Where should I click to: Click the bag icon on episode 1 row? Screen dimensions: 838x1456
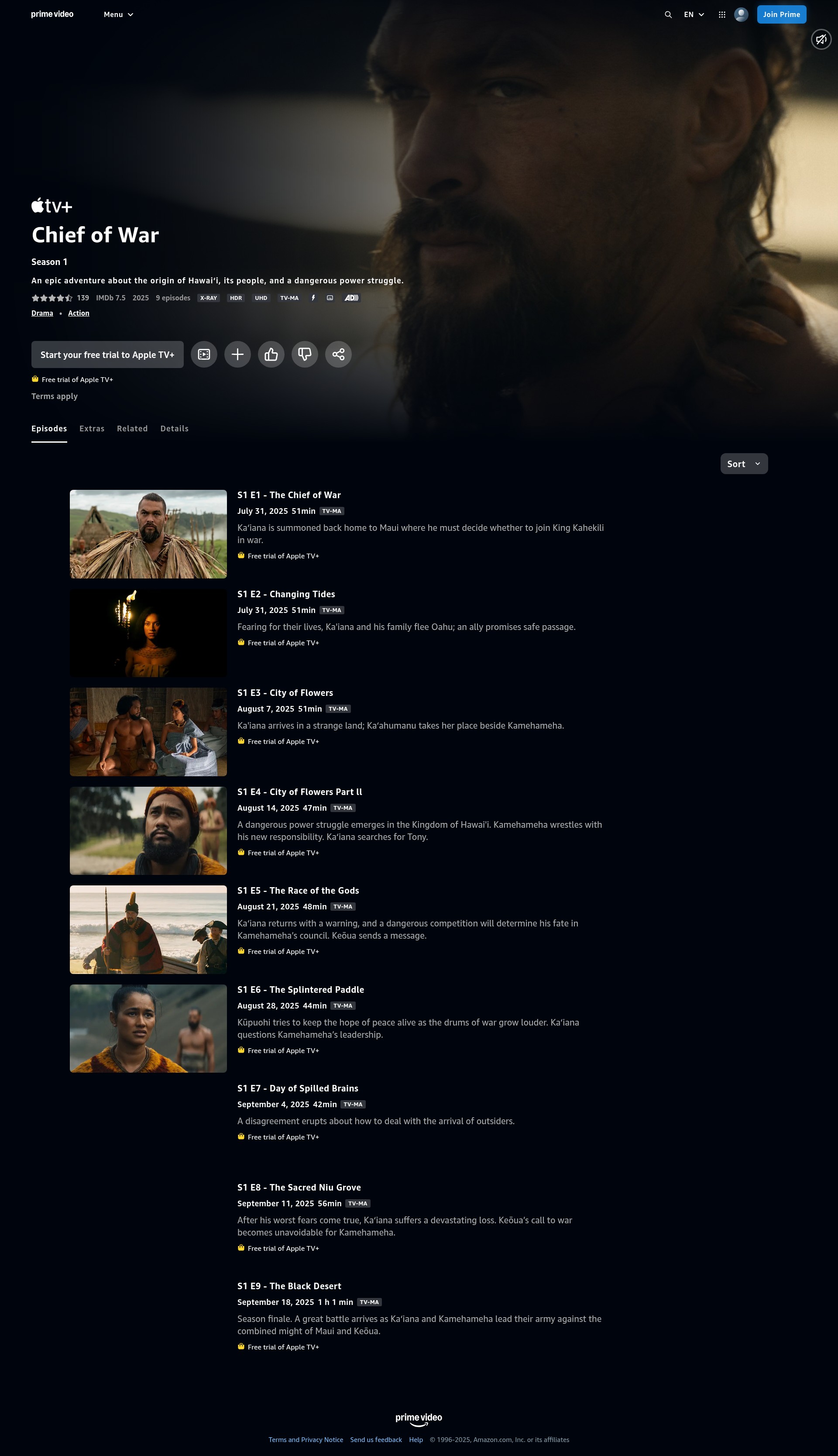click(x=241, y=556)
